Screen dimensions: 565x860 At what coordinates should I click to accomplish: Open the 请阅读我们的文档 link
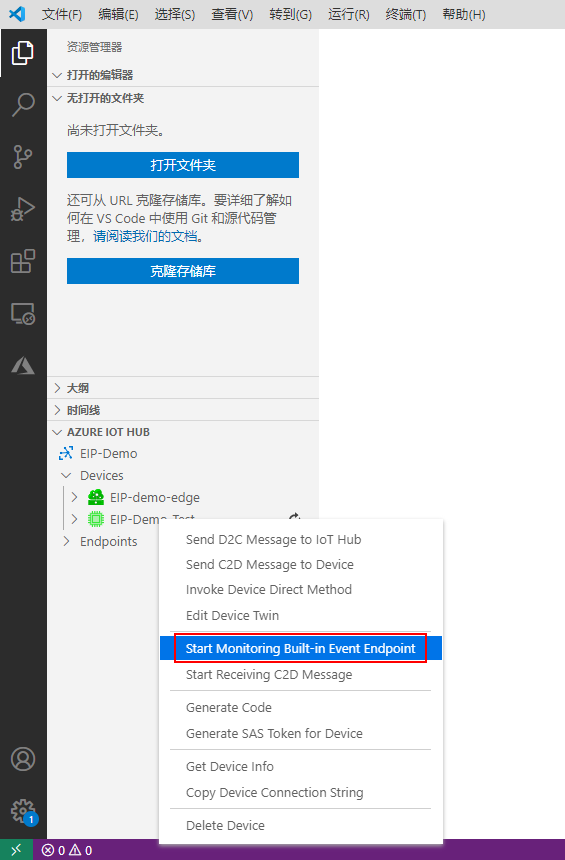point(145,236)
